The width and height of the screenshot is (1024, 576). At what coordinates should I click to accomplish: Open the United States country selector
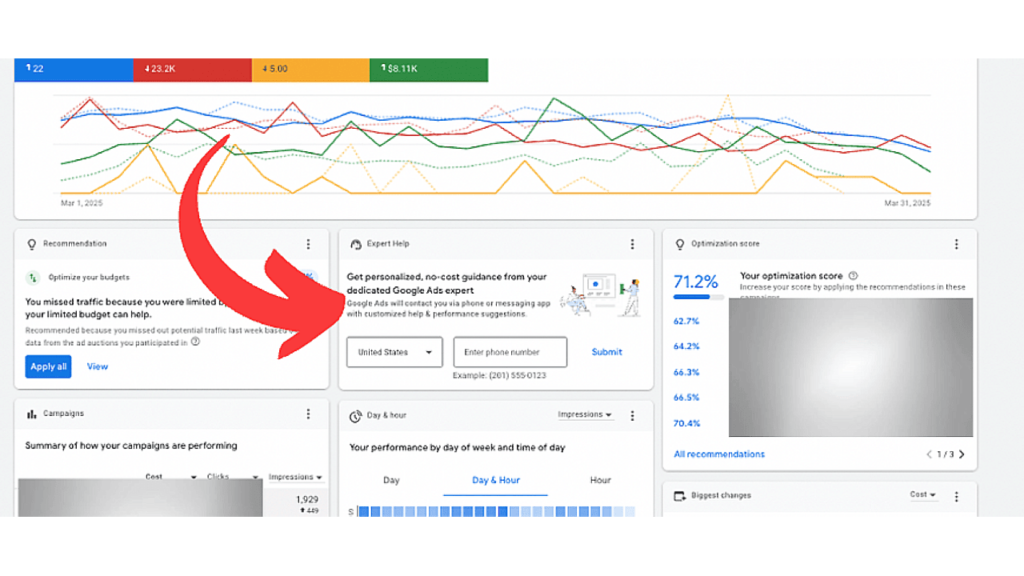pyautogui.click(x=394, y=352)
